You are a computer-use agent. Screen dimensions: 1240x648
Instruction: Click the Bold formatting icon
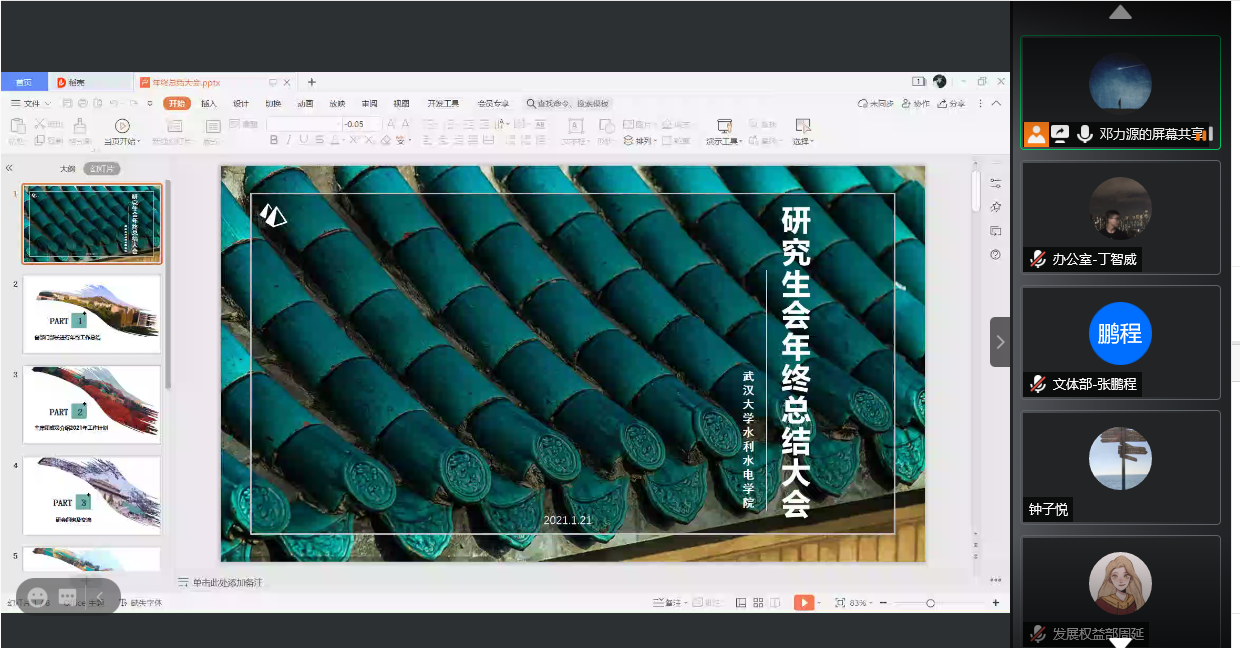click(273, 140)
